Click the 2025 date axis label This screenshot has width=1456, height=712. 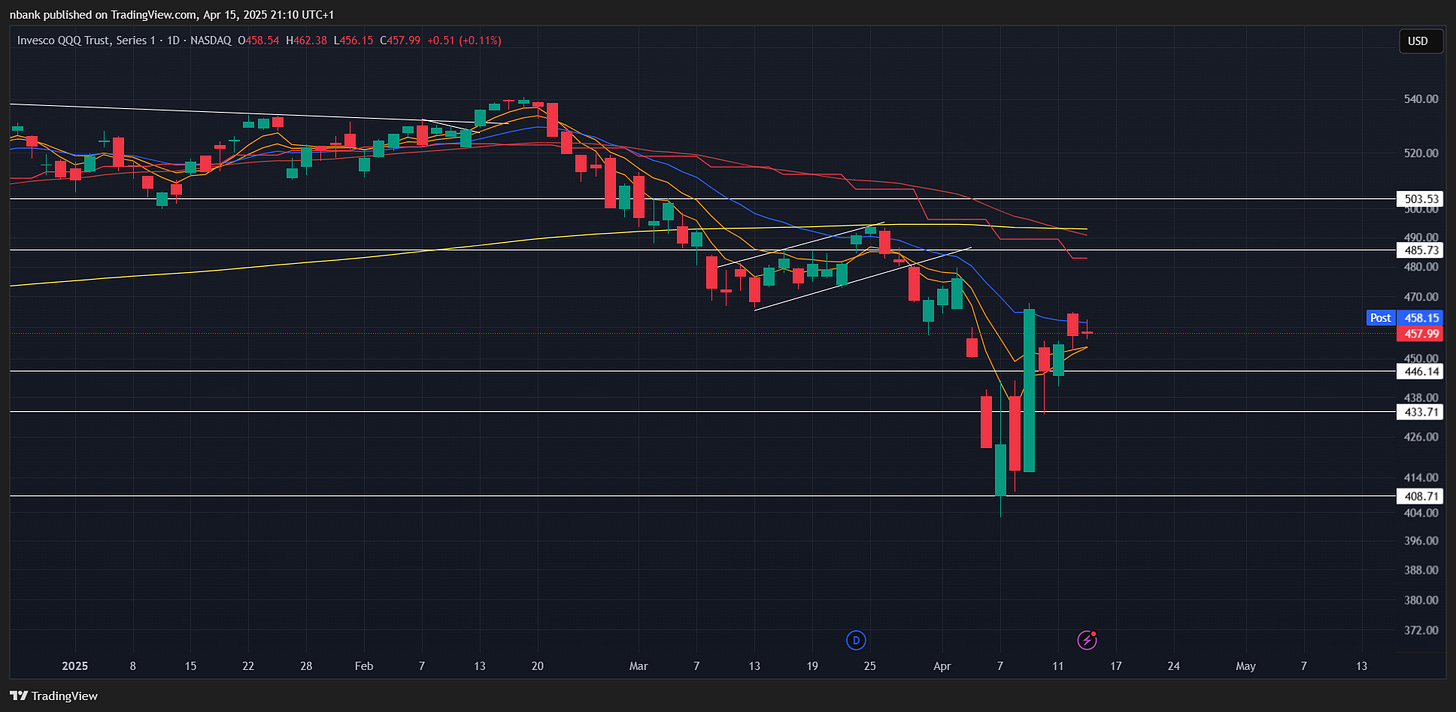point(75,665)
